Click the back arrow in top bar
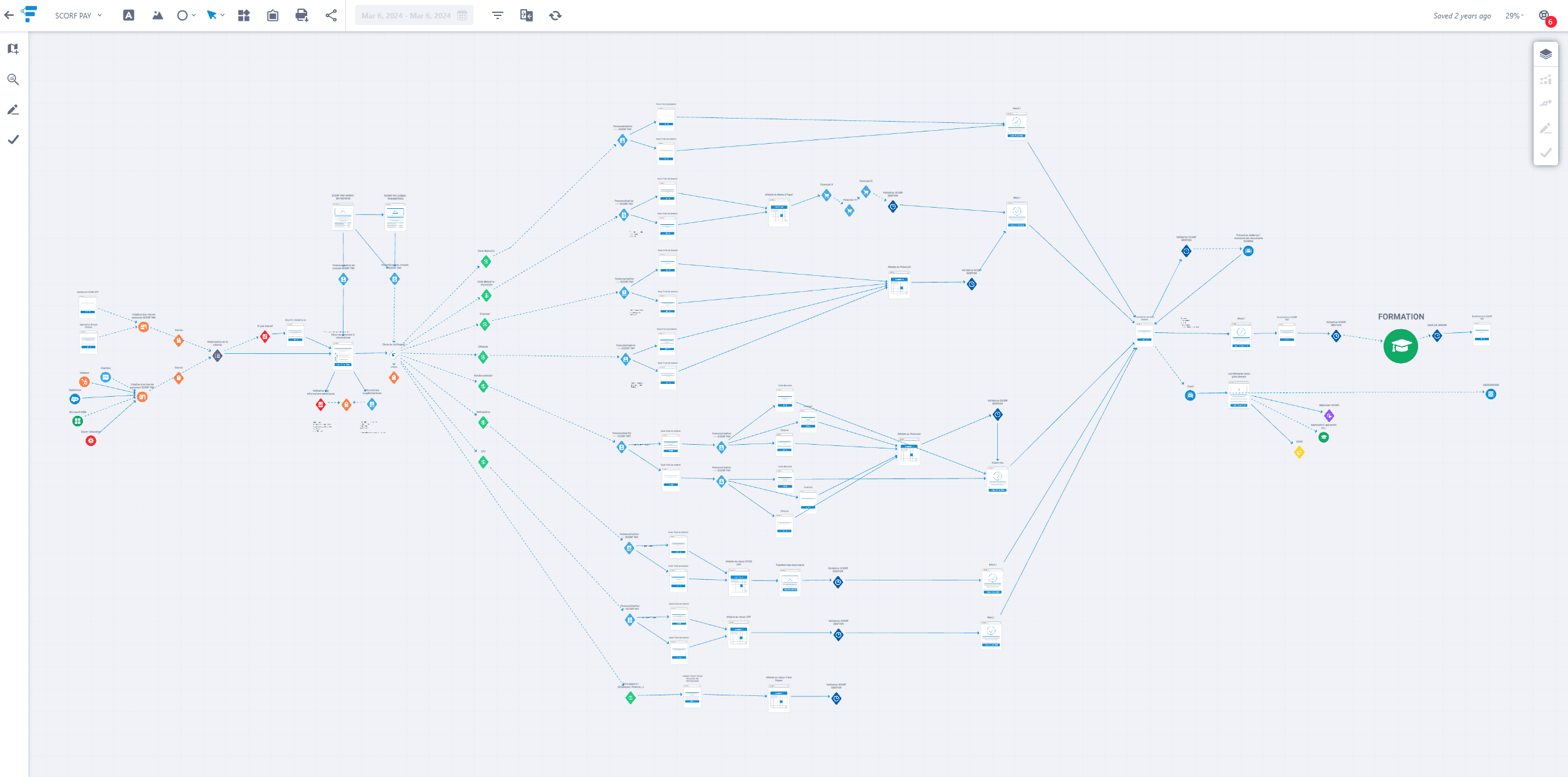 [x=9, y=15]
